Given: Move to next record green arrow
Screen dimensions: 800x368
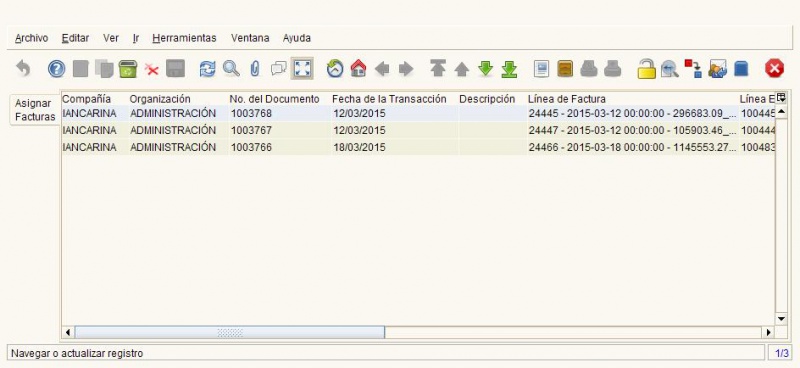Looking at the screenshot, I should coord(485,68).
